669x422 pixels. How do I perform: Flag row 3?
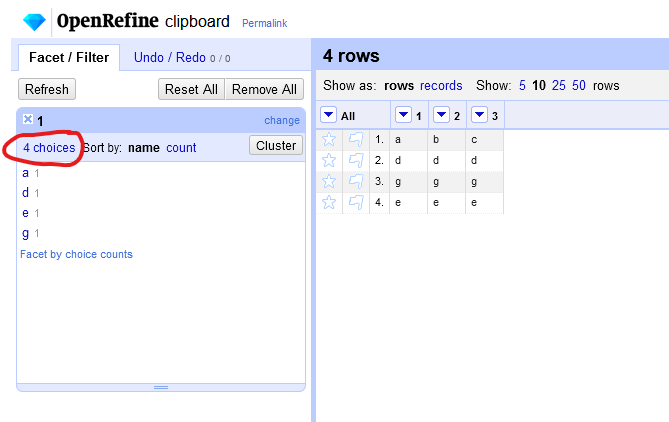coord(356,181)
